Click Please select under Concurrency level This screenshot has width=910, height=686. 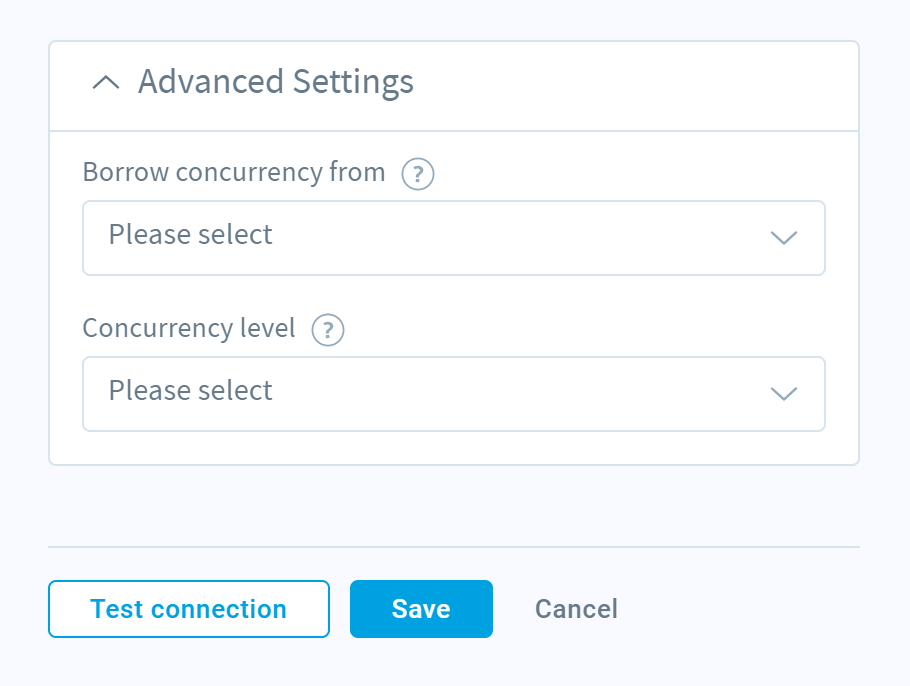(x=190, y=391)
